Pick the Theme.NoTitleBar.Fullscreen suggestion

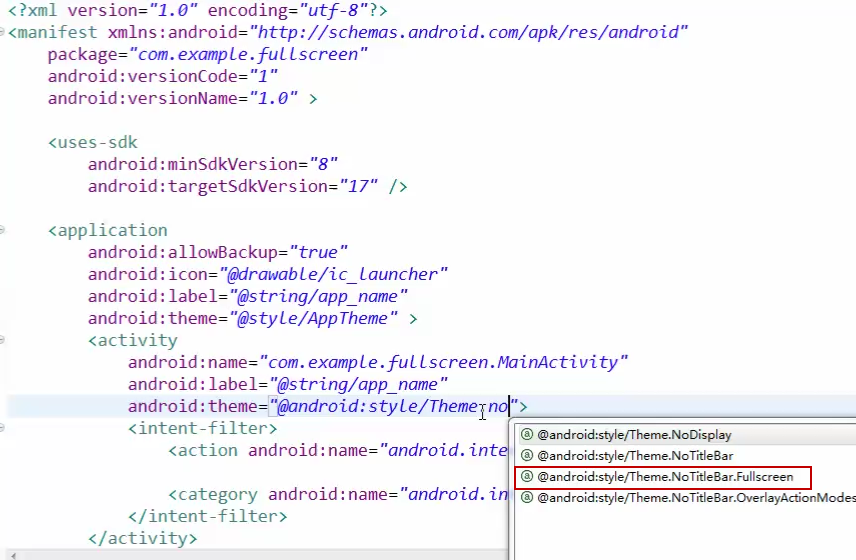click(663, 477)
